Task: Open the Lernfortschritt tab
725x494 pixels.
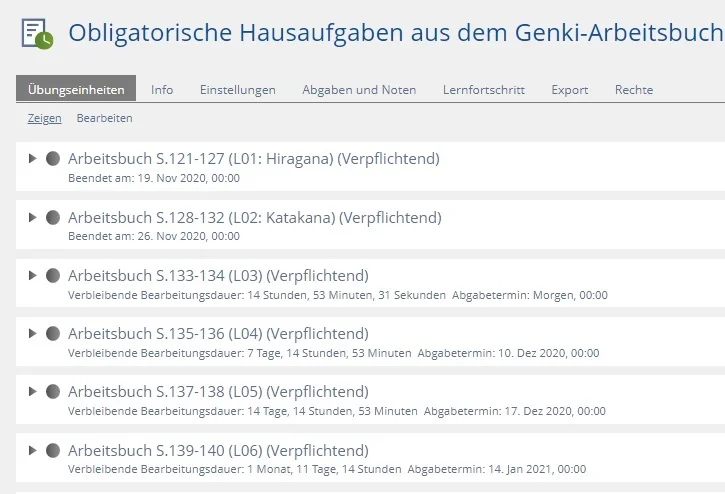Action: tap(483, 90)
